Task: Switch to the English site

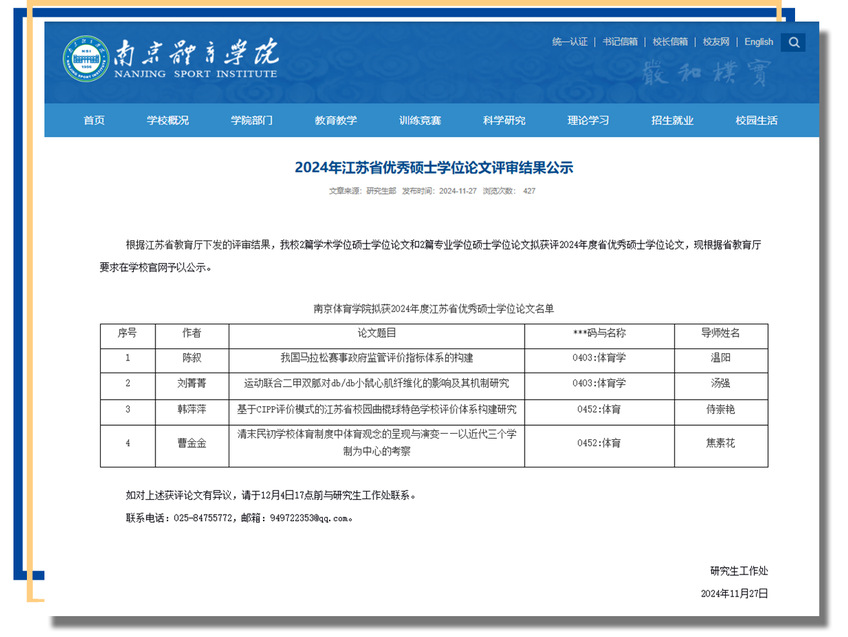Action: [x=759, y=42]
